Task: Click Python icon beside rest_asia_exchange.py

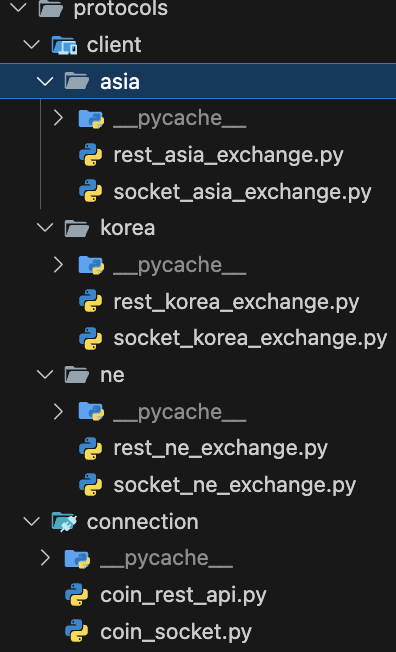Action: click(91, 155)
